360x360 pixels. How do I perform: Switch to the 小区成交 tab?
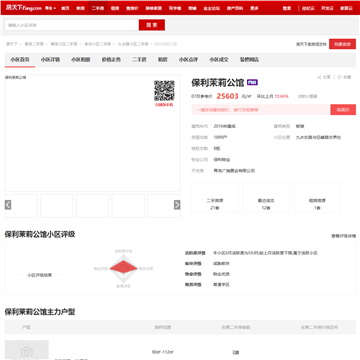pyautogui.click(x=219, y=60)
